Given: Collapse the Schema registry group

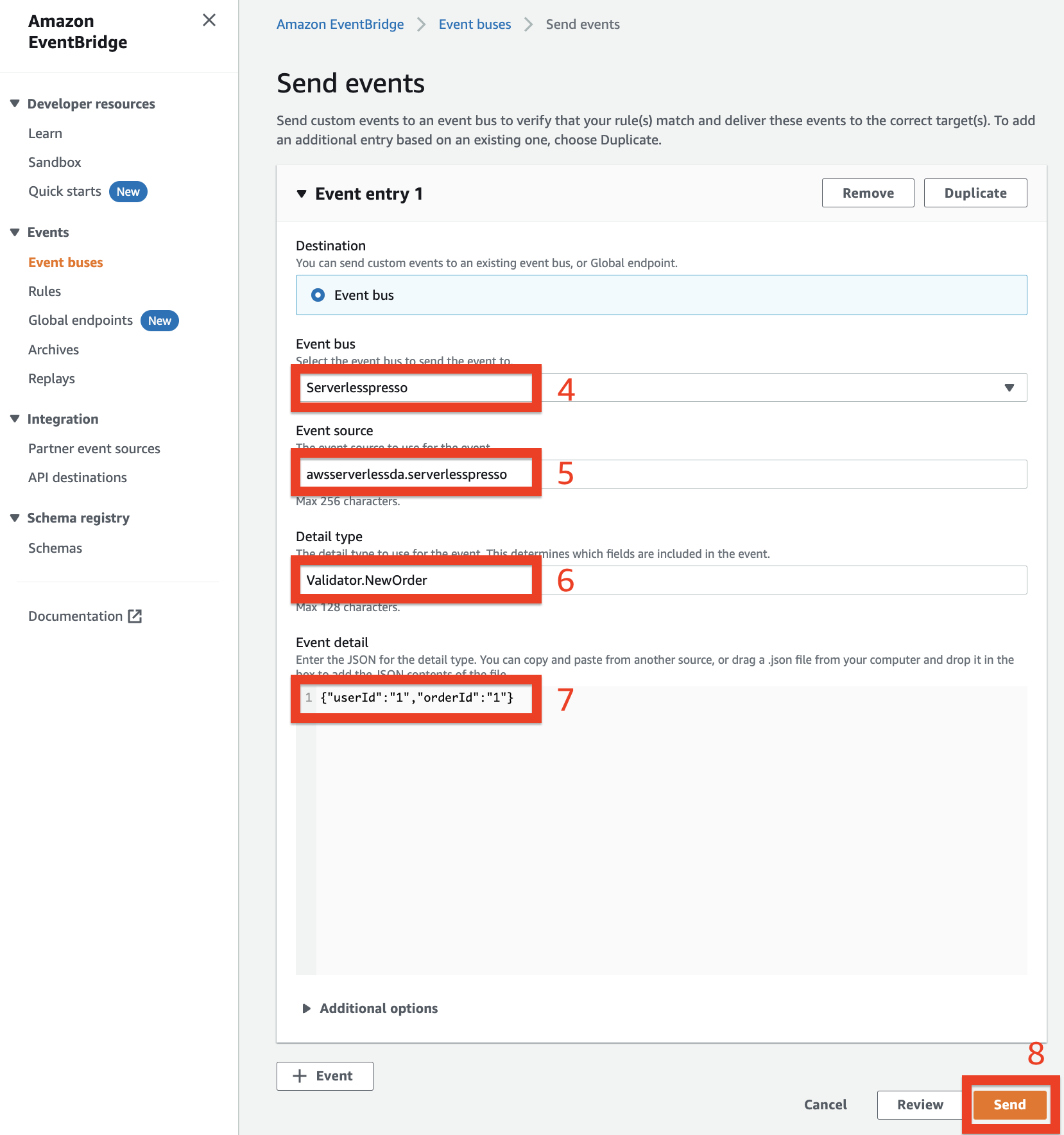Looking at the screenshot, I should click(15, 518).
